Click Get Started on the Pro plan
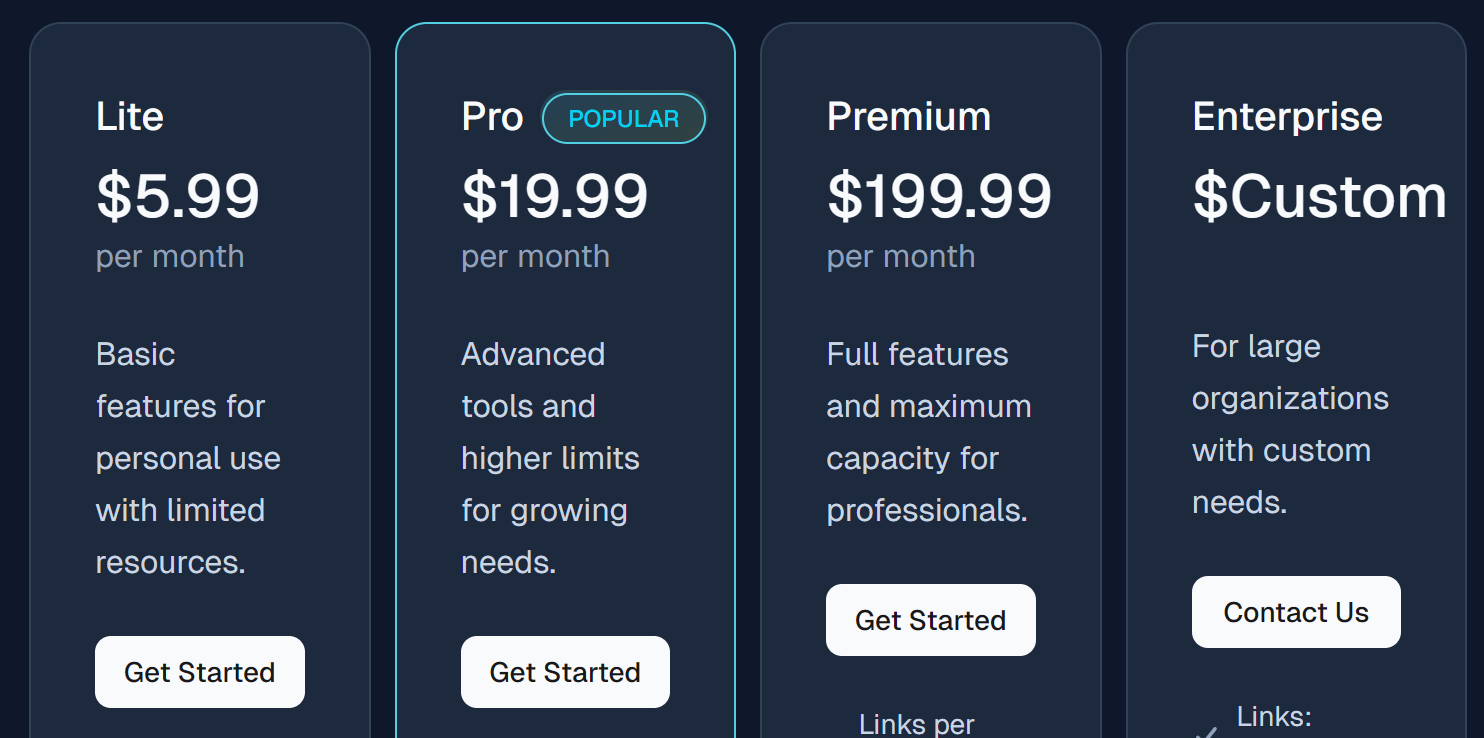 (565, 672)
